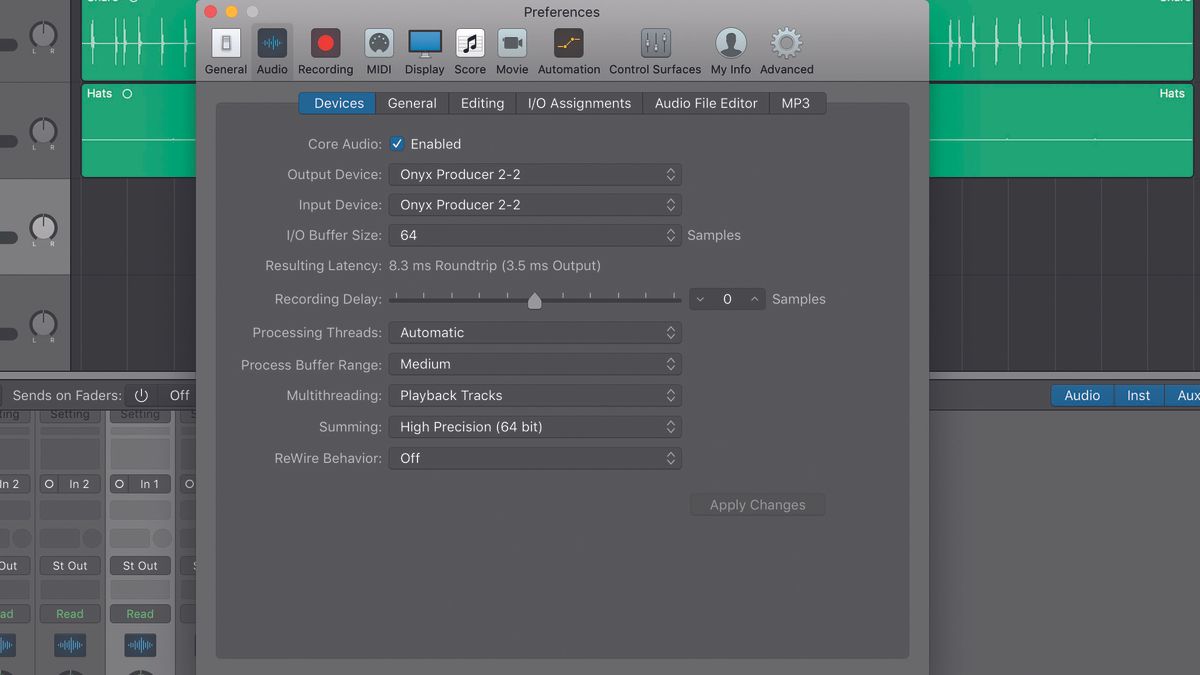Open My Info preferences
The height and width of the screenshot is (675, 1200).
coord(730,44)
